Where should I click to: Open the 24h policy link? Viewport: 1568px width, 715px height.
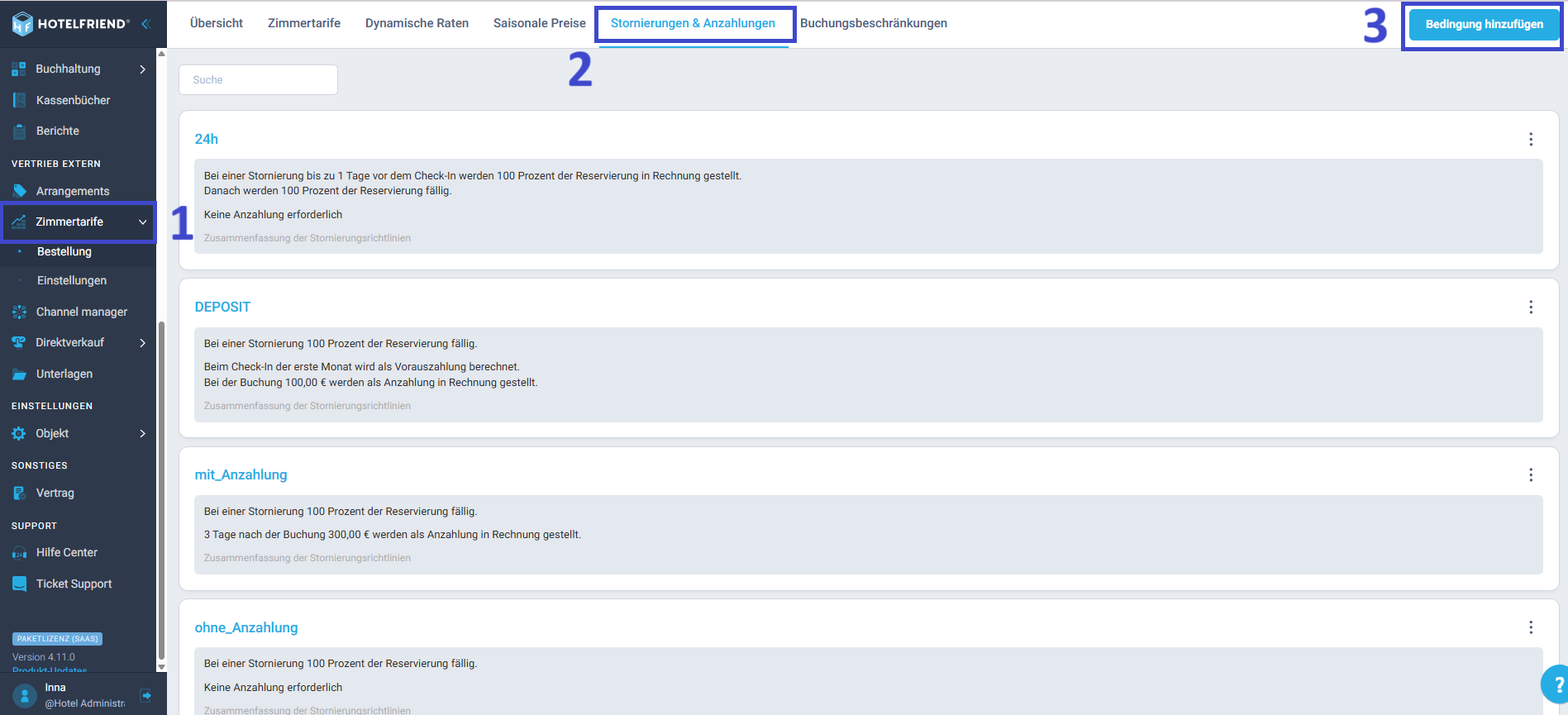[x=207, y=139]
